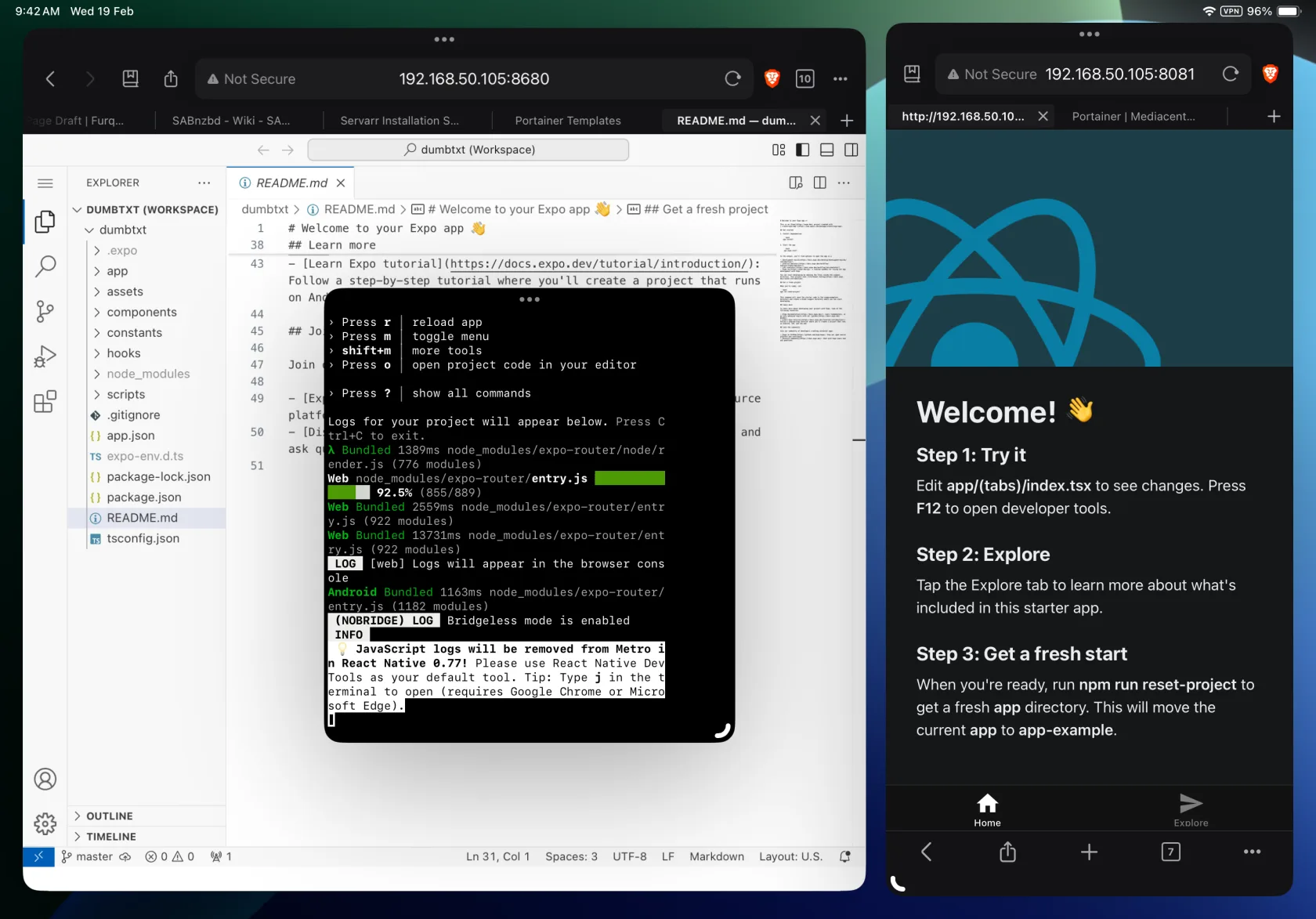
Task: Open the Manage gear icon
Action: [x=45, y=823]
